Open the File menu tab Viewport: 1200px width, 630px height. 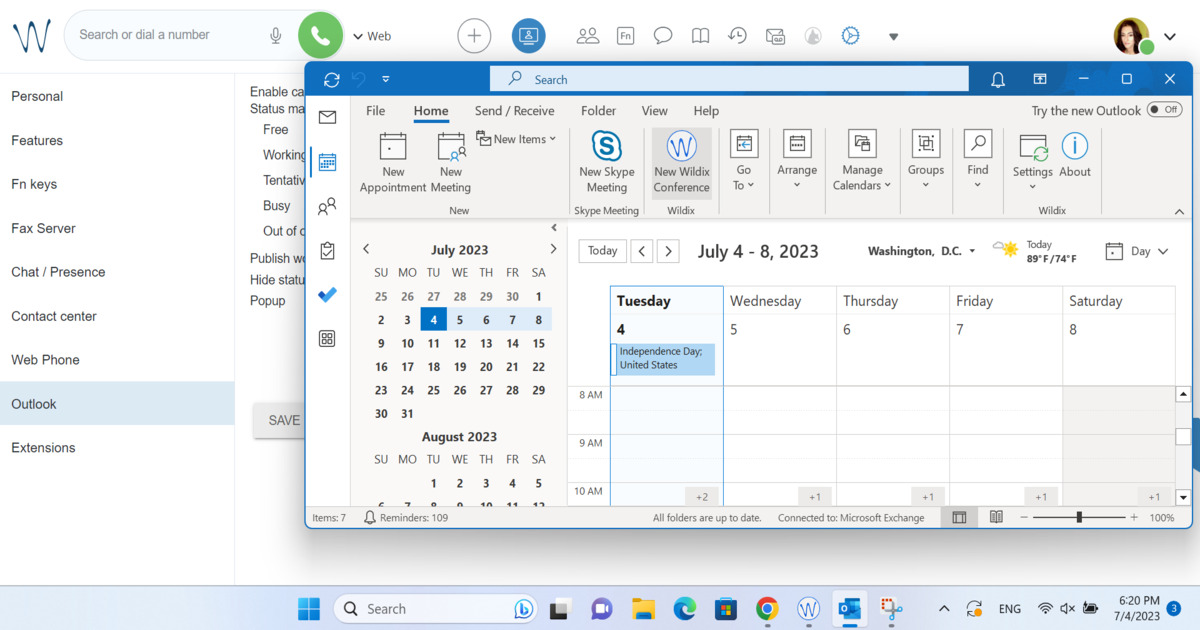375,111
